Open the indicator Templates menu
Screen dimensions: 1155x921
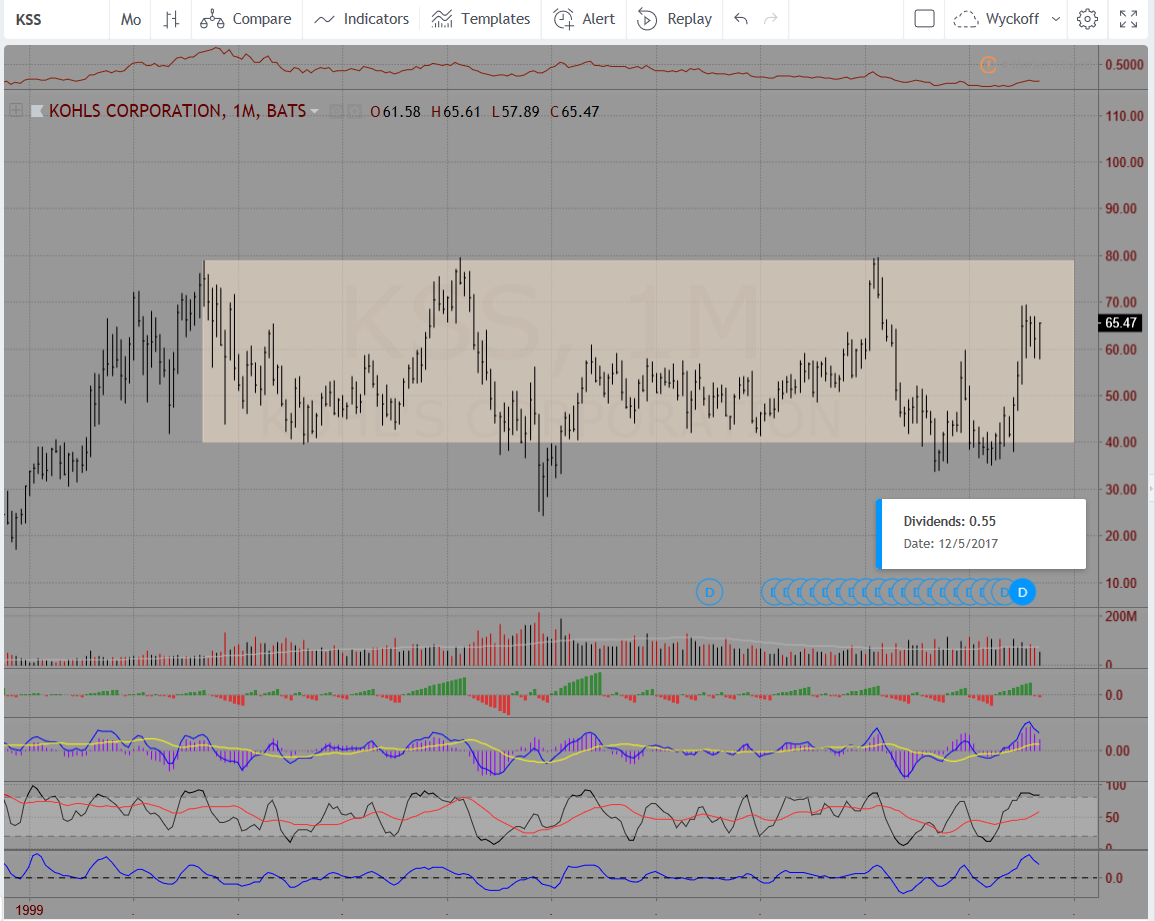(481, 19)
